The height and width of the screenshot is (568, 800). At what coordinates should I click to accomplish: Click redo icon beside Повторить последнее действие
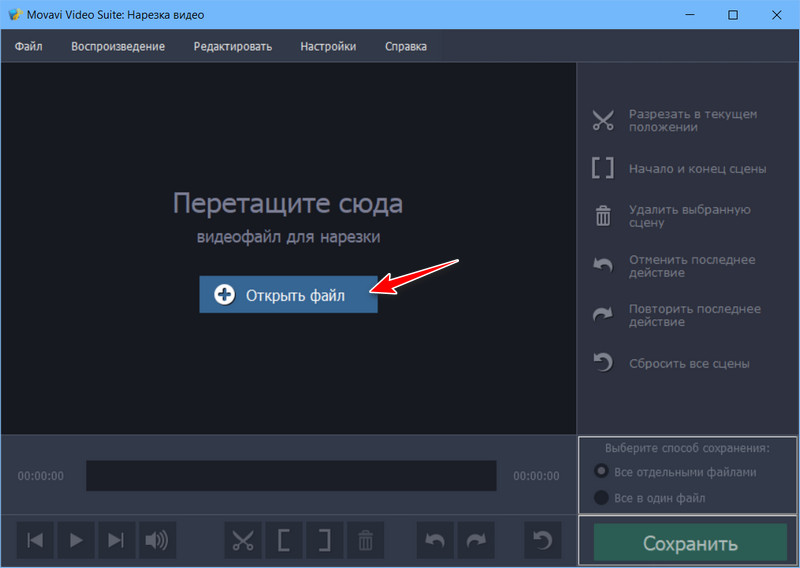tap(603, 314)
